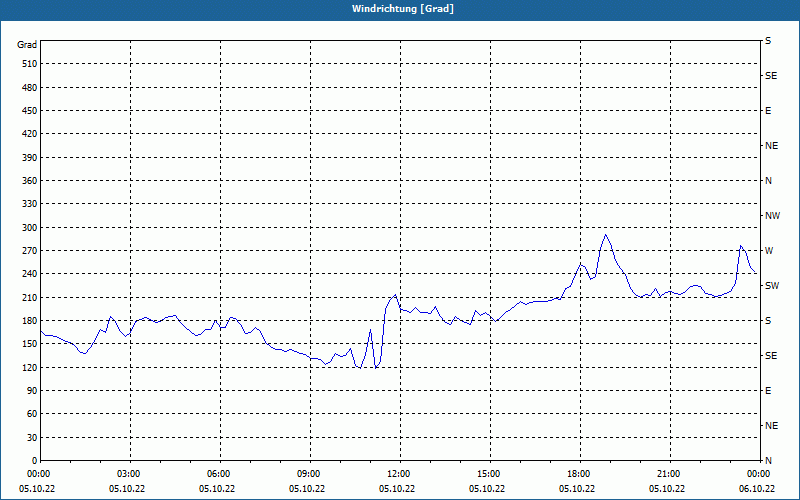Click the 00:00 label above 06.10.22
Screen dimensions: 800x500
point(760,473)
